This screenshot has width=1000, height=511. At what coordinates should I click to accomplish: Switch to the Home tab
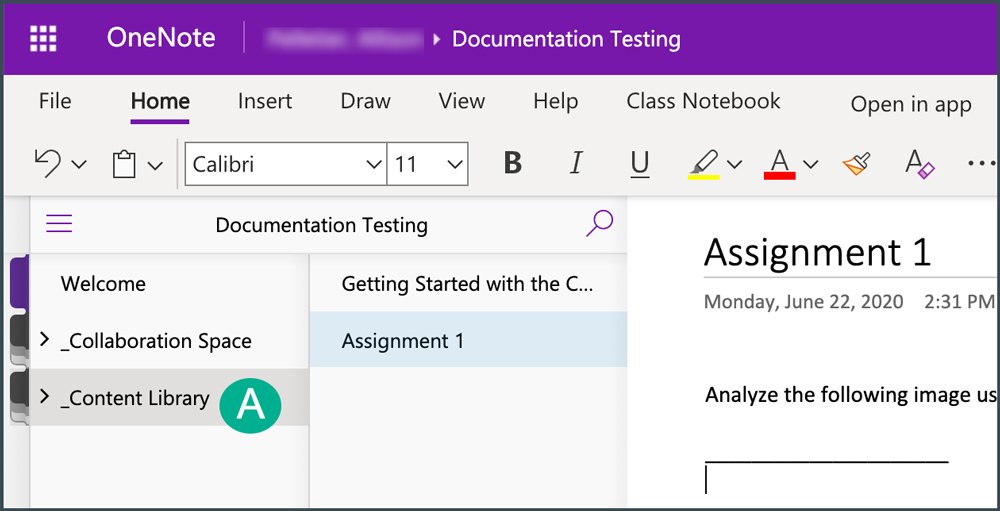[x=160, y=101]
